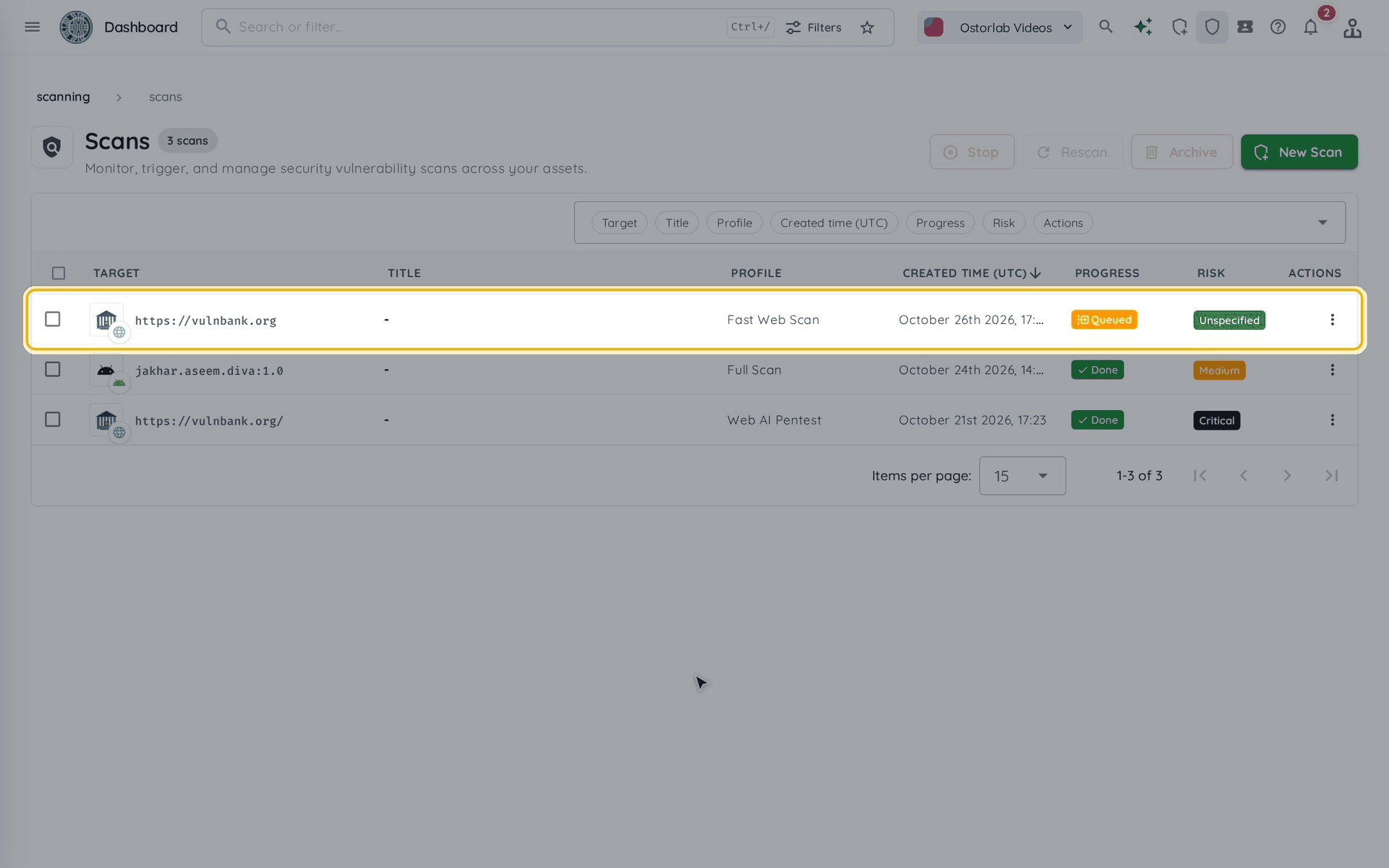Screen dimensions: 1389x868
Task: Open the Filters button
Action: [x=814, y=27]
